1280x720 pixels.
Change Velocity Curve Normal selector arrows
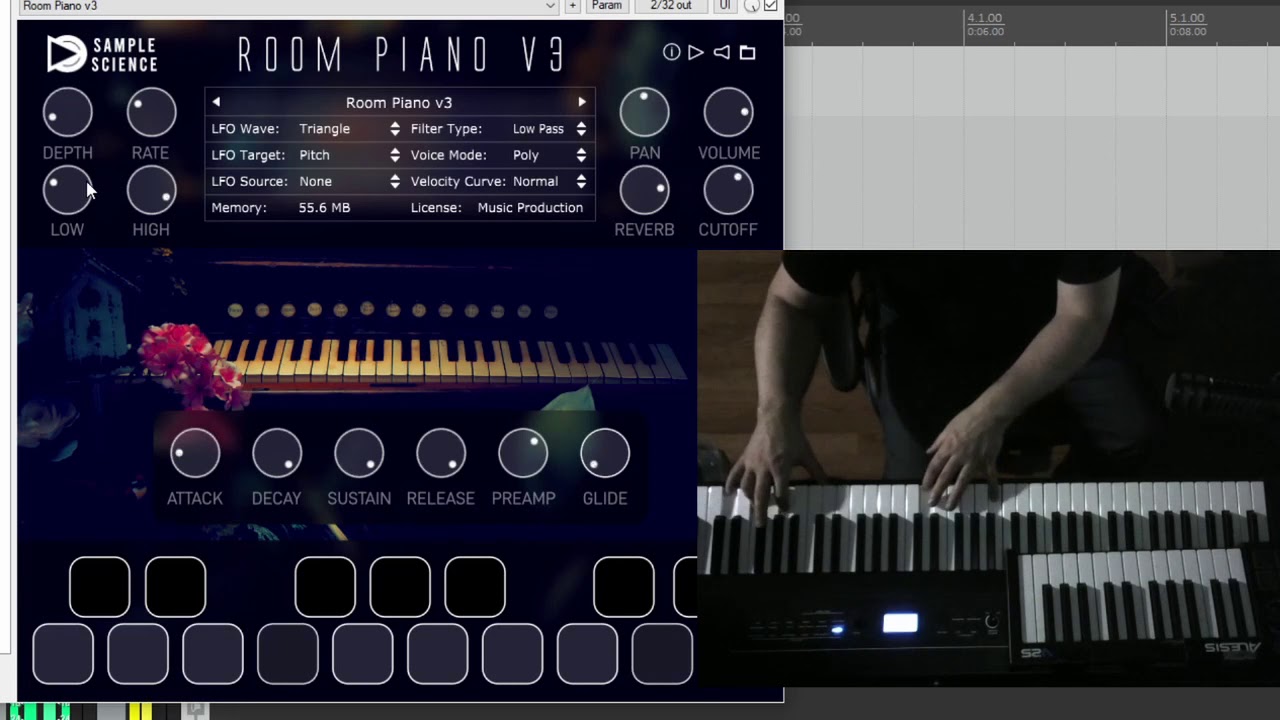[x=581, y=181]
